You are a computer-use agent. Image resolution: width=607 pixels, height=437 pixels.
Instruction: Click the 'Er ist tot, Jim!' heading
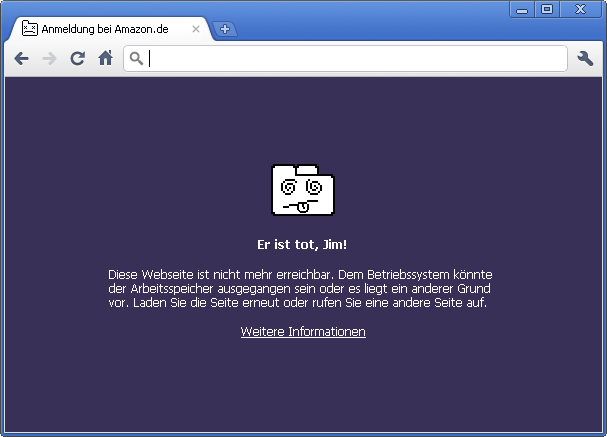[x=302, y=245]
